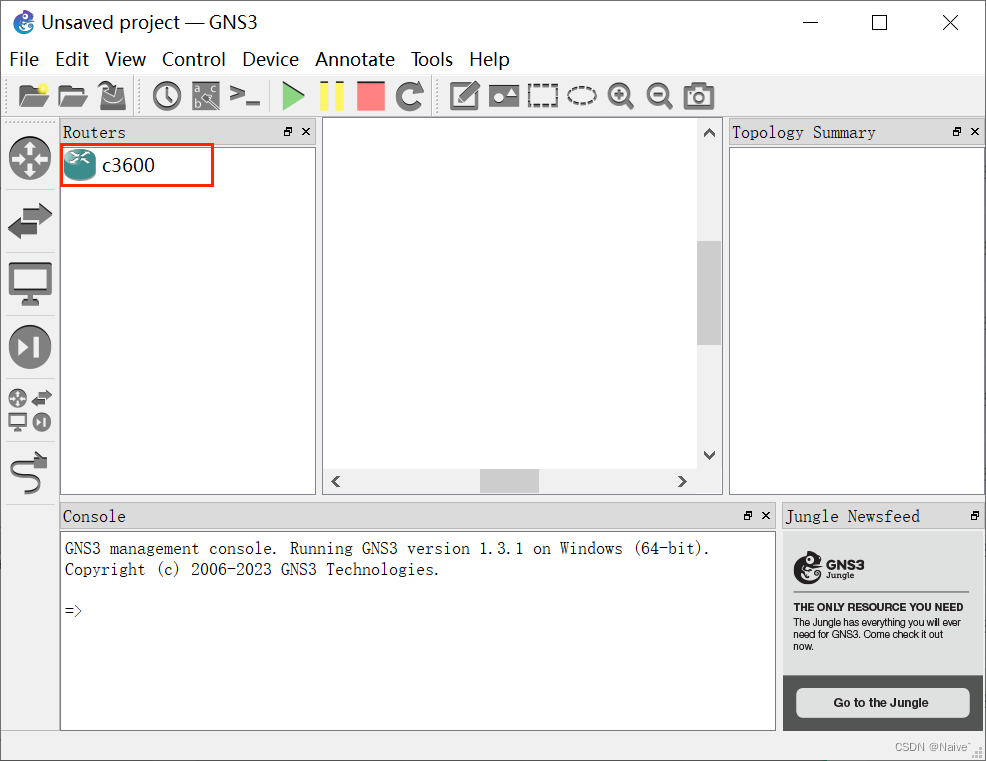986x761 pixels.
Task: Start all devices with green play button
Action: coord(293,96)
